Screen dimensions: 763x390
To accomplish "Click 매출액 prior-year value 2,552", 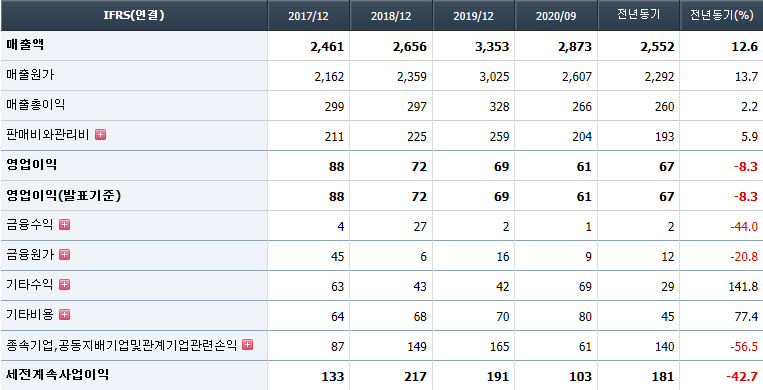I will 657,47.
